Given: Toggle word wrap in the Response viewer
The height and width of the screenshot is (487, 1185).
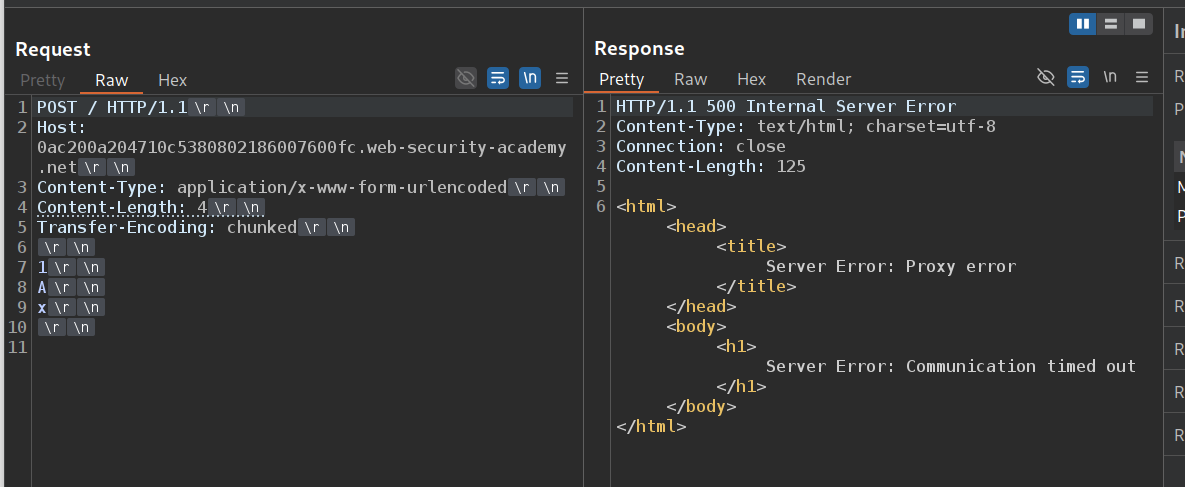Looking at the screenshot, I should coord(1077,78).
